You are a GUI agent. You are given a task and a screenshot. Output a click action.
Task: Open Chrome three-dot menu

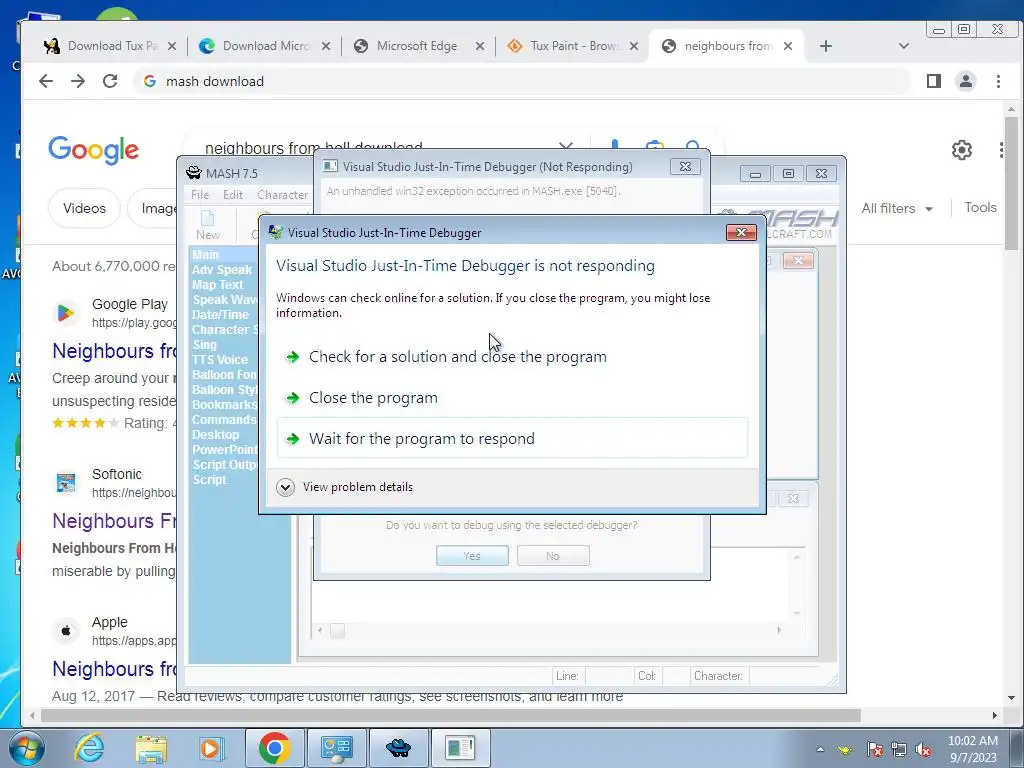(998, 81)
